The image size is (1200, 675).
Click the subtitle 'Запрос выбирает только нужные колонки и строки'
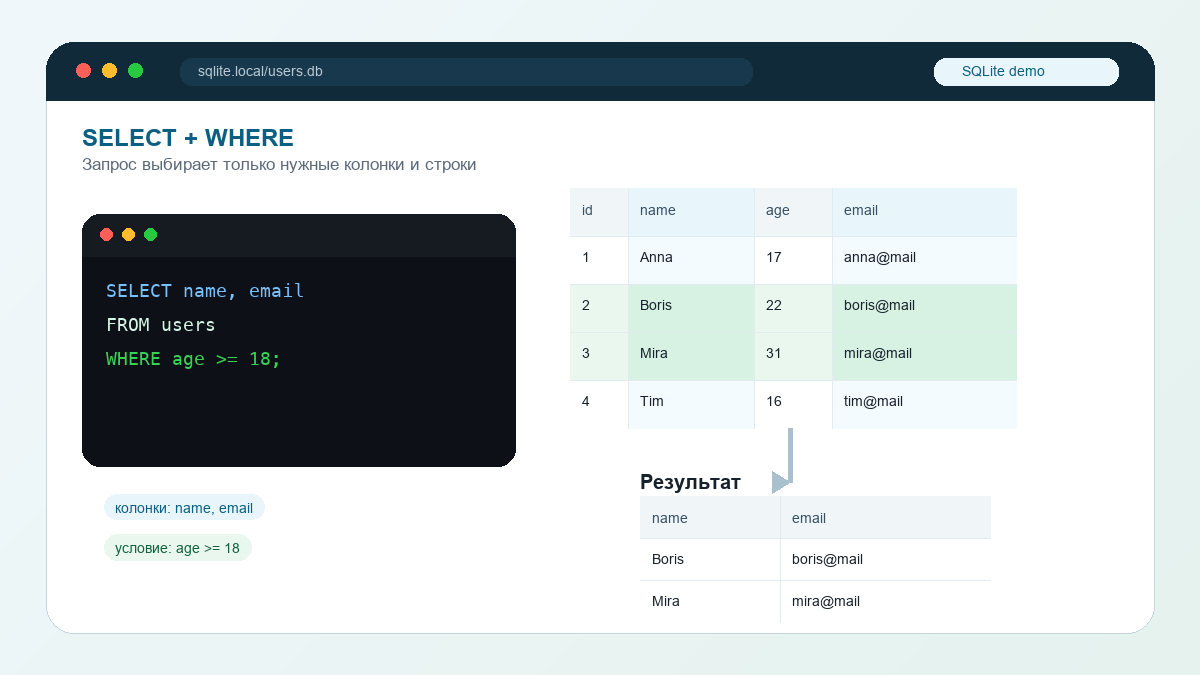click(279, 165)
